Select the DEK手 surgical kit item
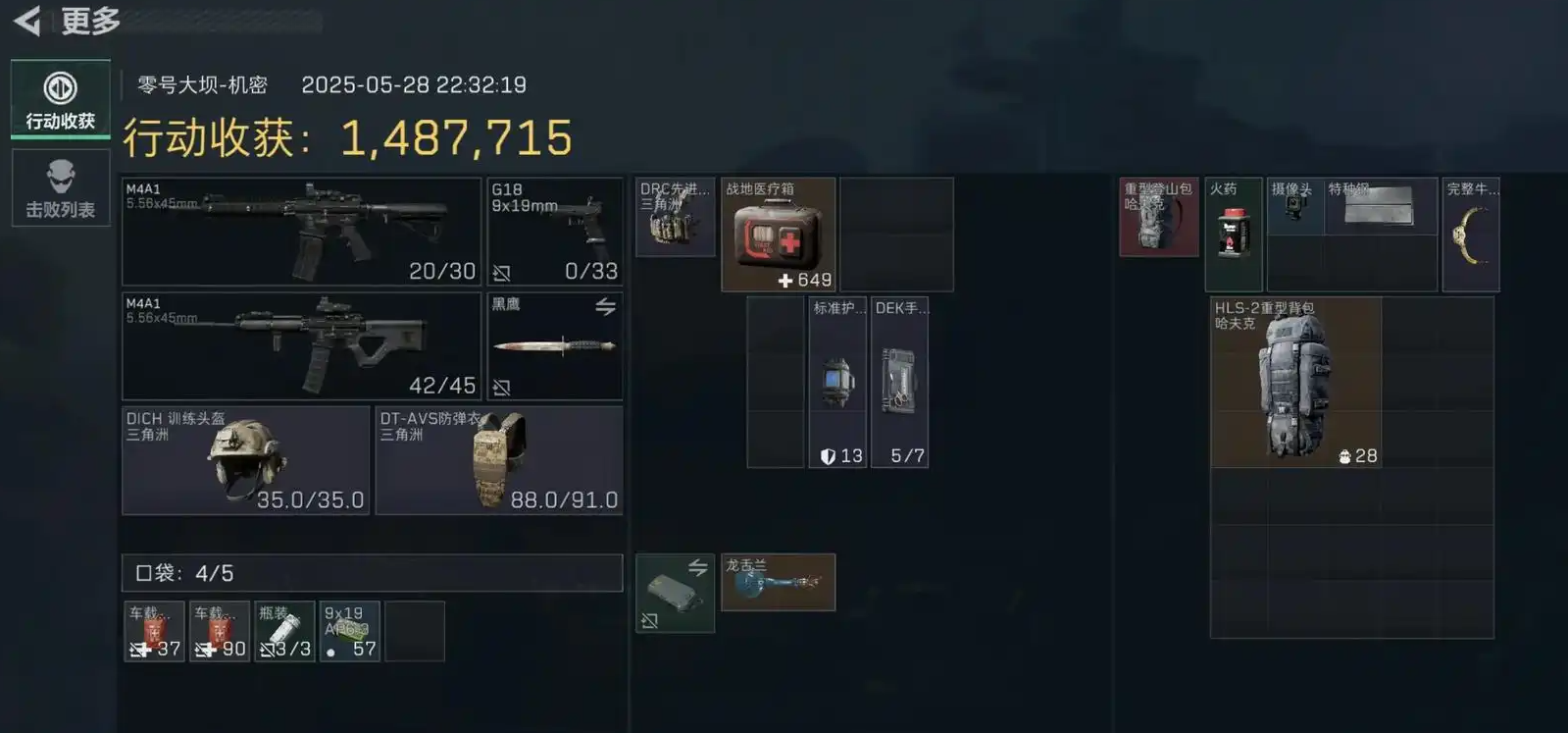The width and height of the screenshot is (1568, 733). tap(899, 383)
